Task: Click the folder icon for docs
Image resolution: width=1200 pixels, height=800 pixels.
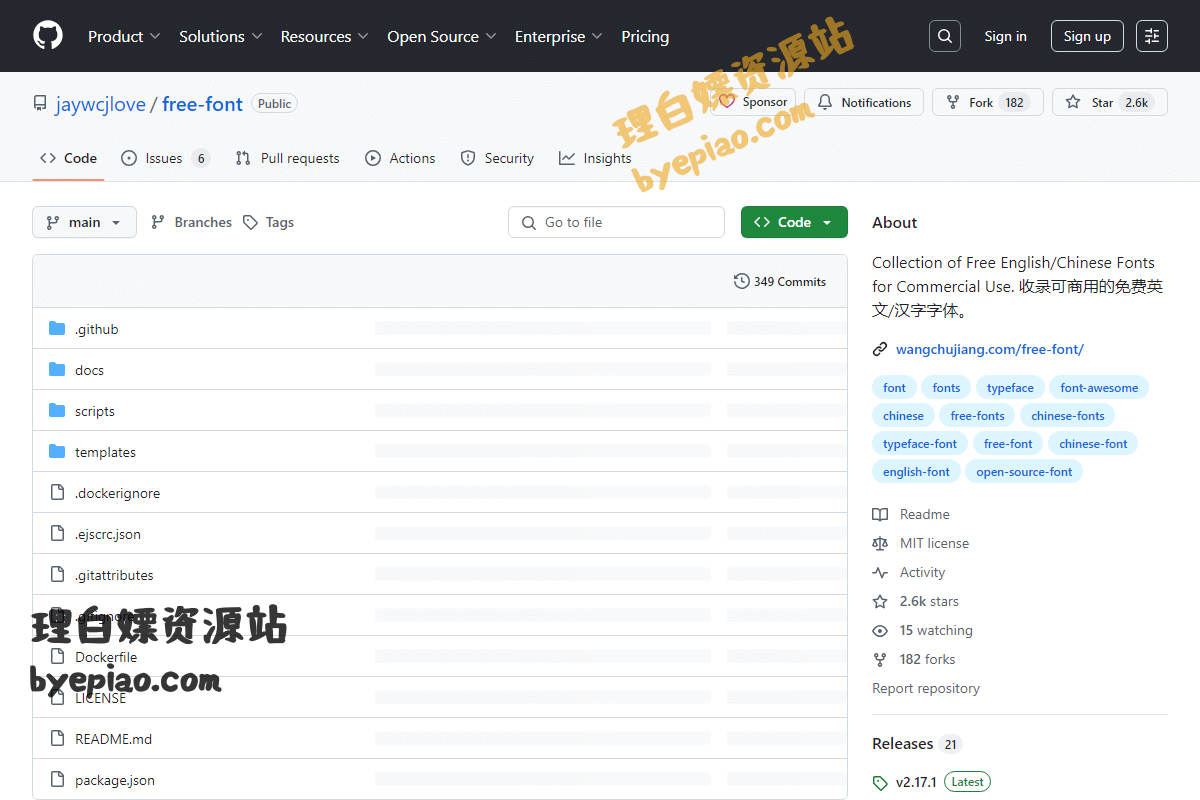Action: point(57,370)
